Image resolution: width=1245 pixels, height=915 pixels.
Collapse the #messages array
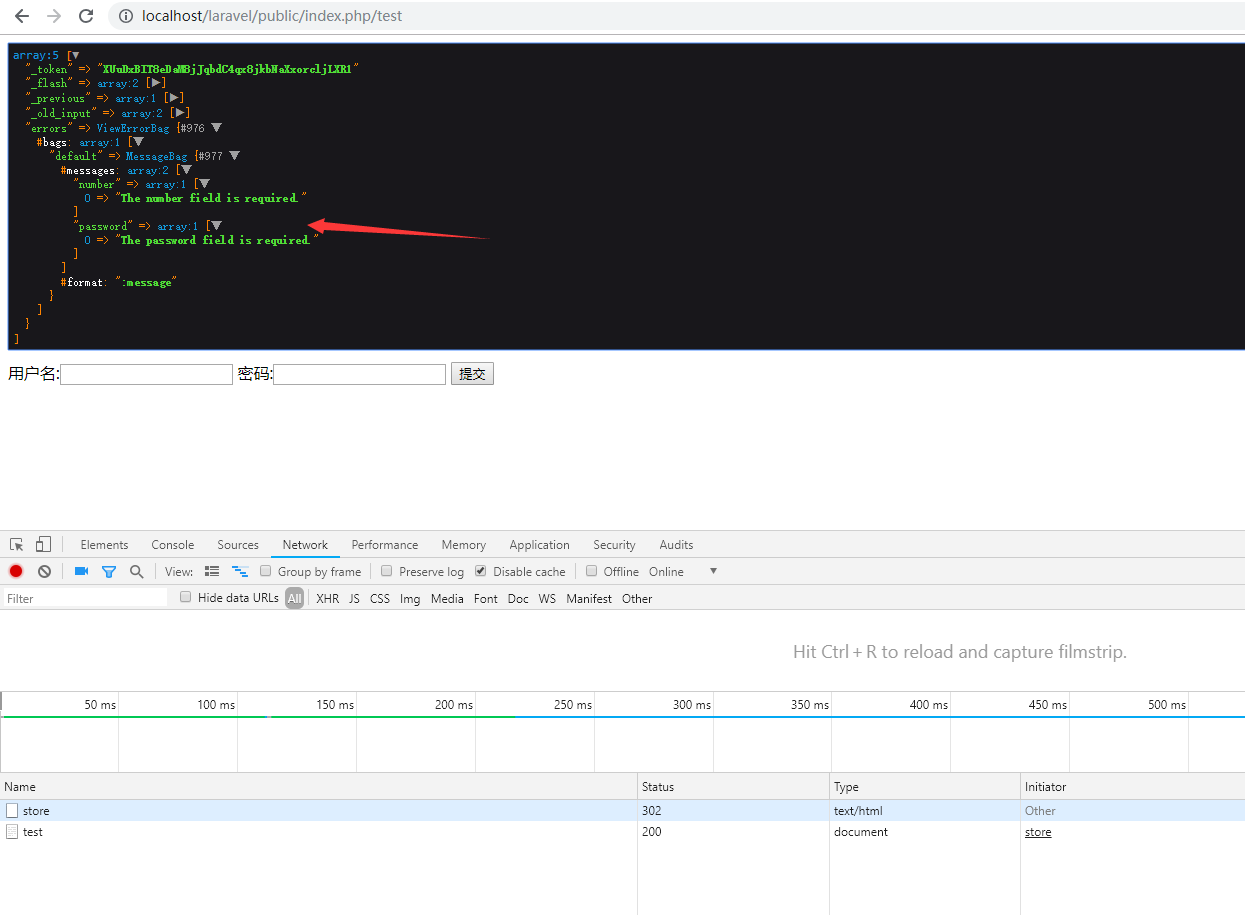pyautogui.click(x=186, y=170)
